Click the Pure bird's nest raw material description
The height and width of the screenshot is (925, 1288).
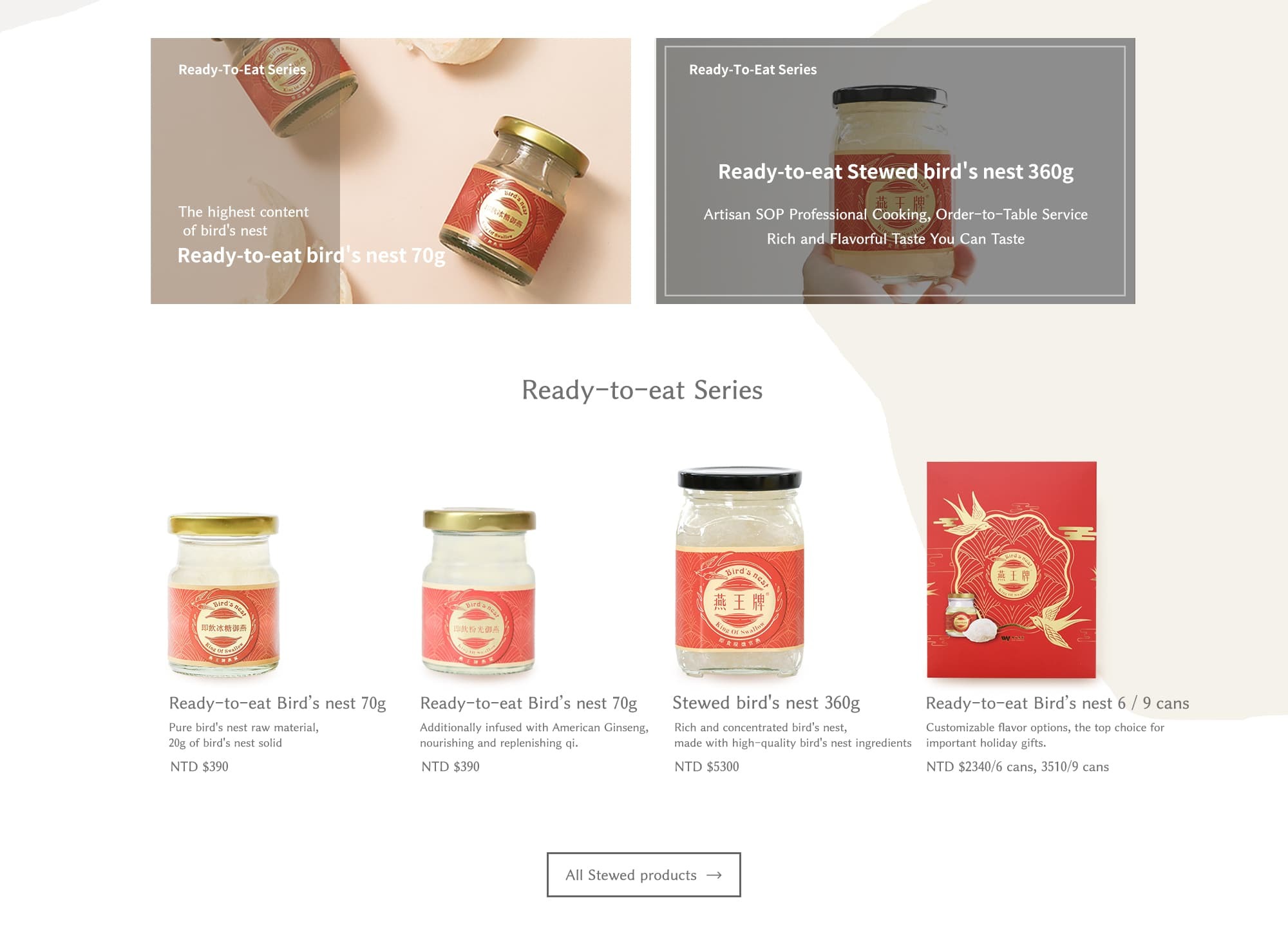coord(243,735)
